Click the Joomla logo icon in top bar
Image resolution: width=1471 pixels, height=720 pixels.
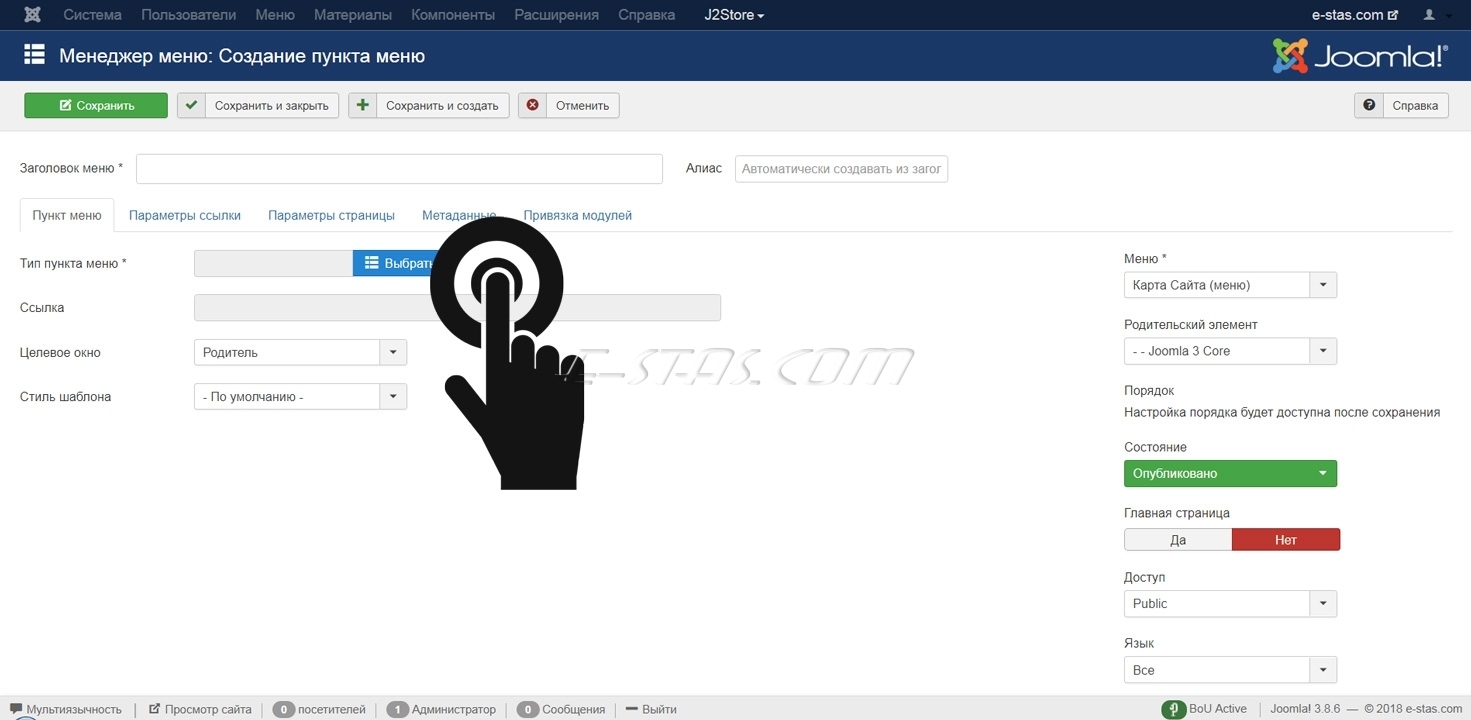33,15
